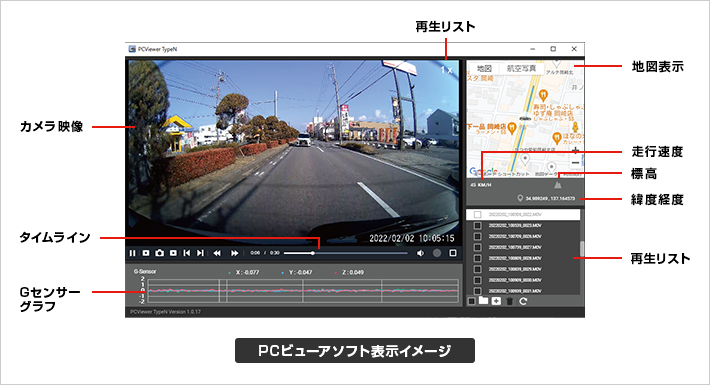Check the highlighted first playlist file checkbox
Viewport: 710px width, 385px height.
[477, 215]
